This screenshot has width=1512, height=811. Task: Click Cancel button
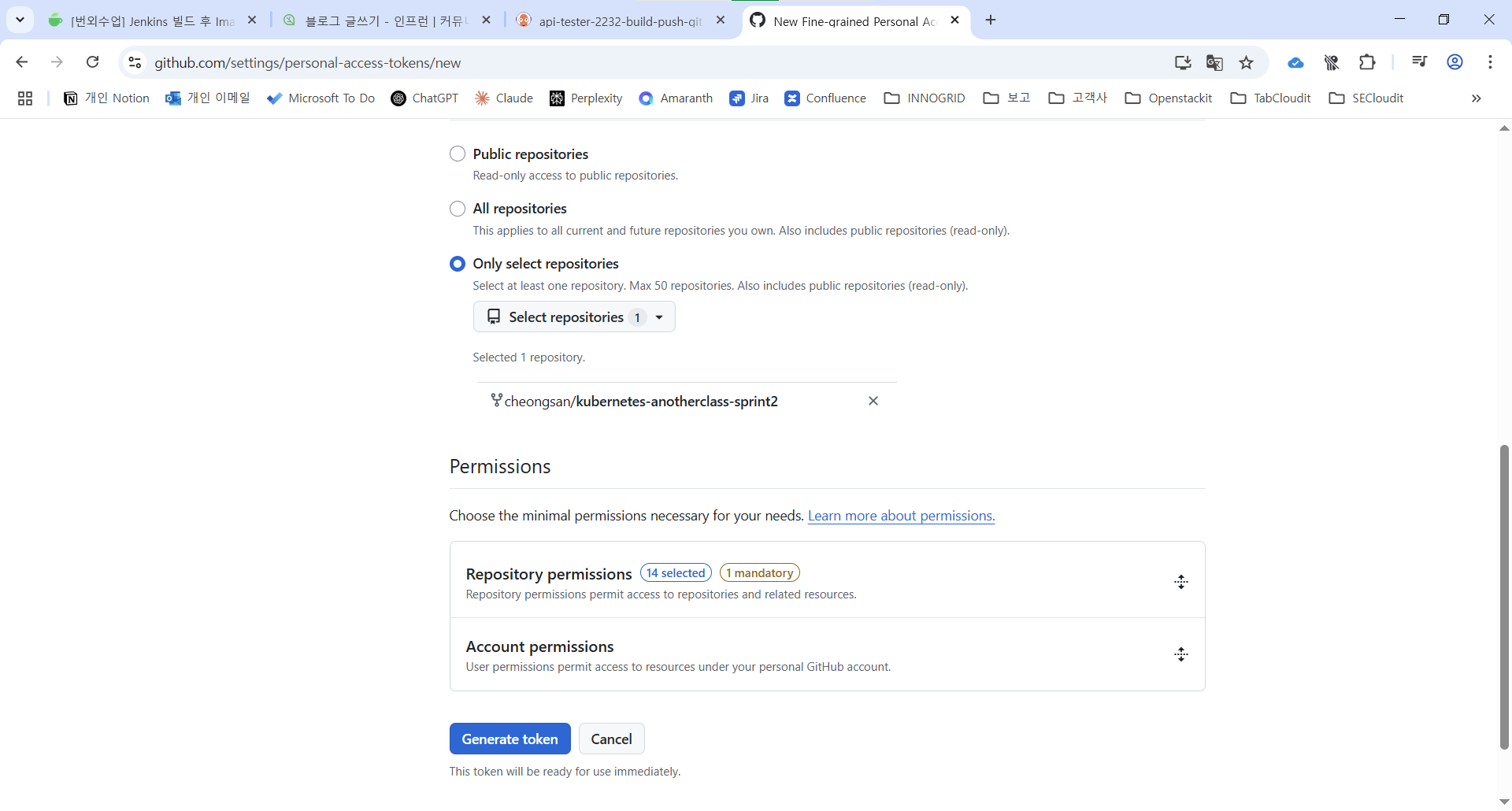[x=611, y=739]
